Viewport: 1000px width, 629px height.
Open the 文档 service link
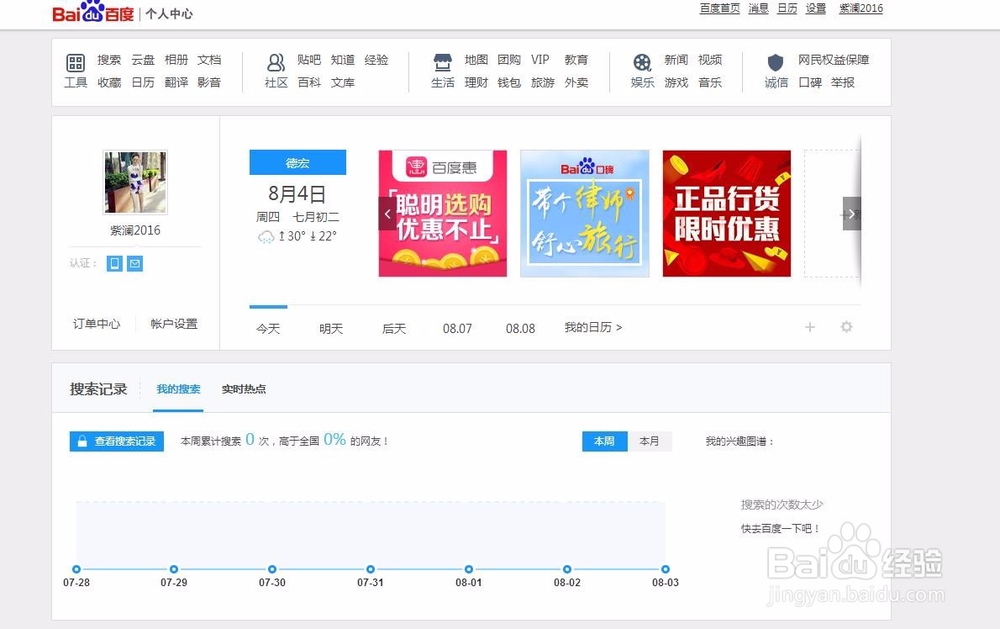[209, 60]
